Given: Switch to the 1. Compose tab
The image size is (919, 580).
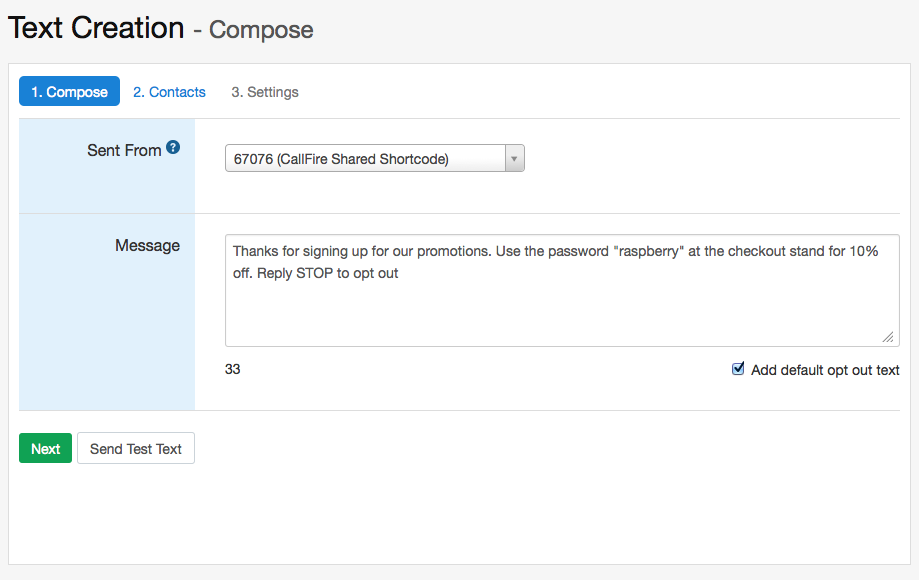Looking at the screenshot, I should click(69, 92).
